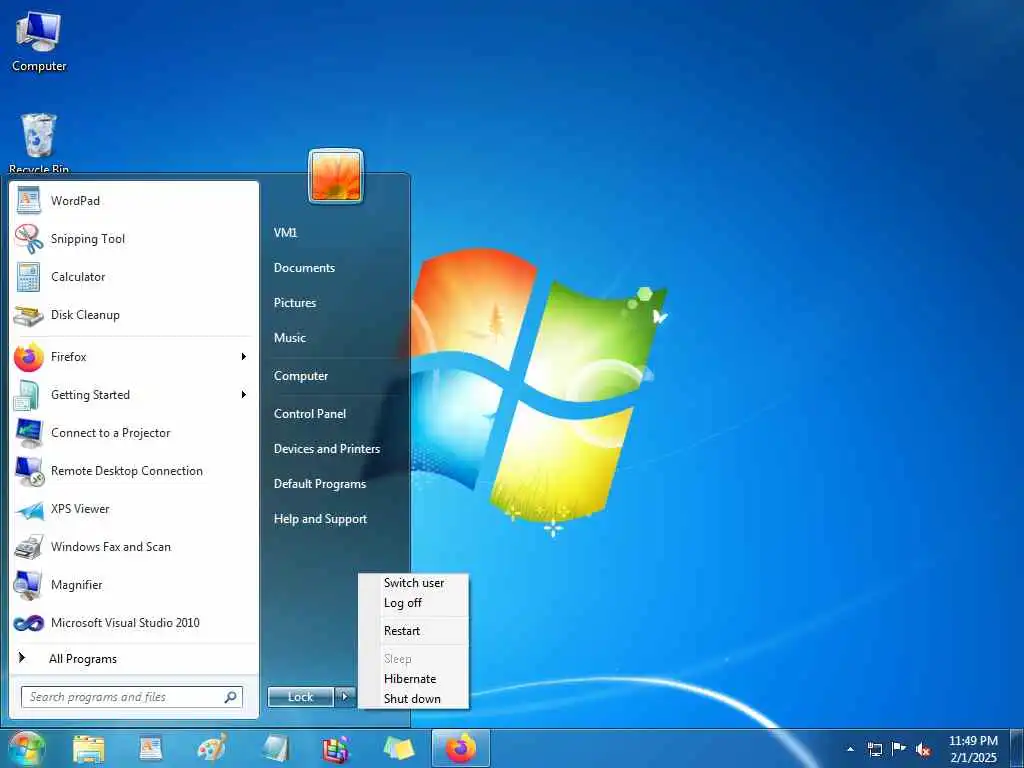1024x768 pixels.
Task: Open Help and Support
Action: 320,519
